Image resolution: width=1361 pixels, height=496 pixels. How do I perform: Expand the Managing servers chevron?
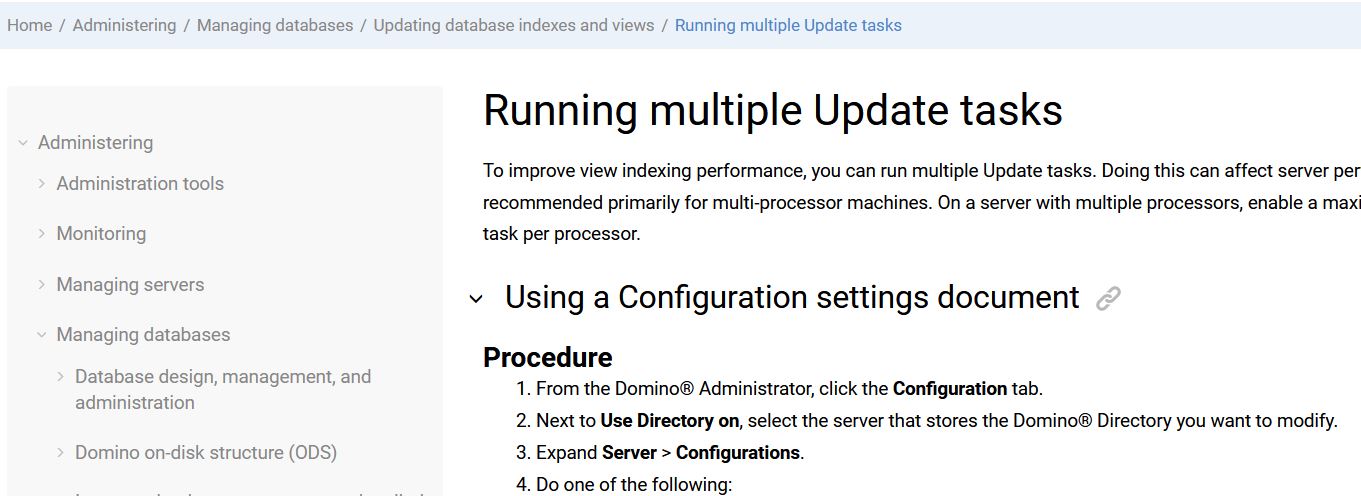tap(42, 285)
